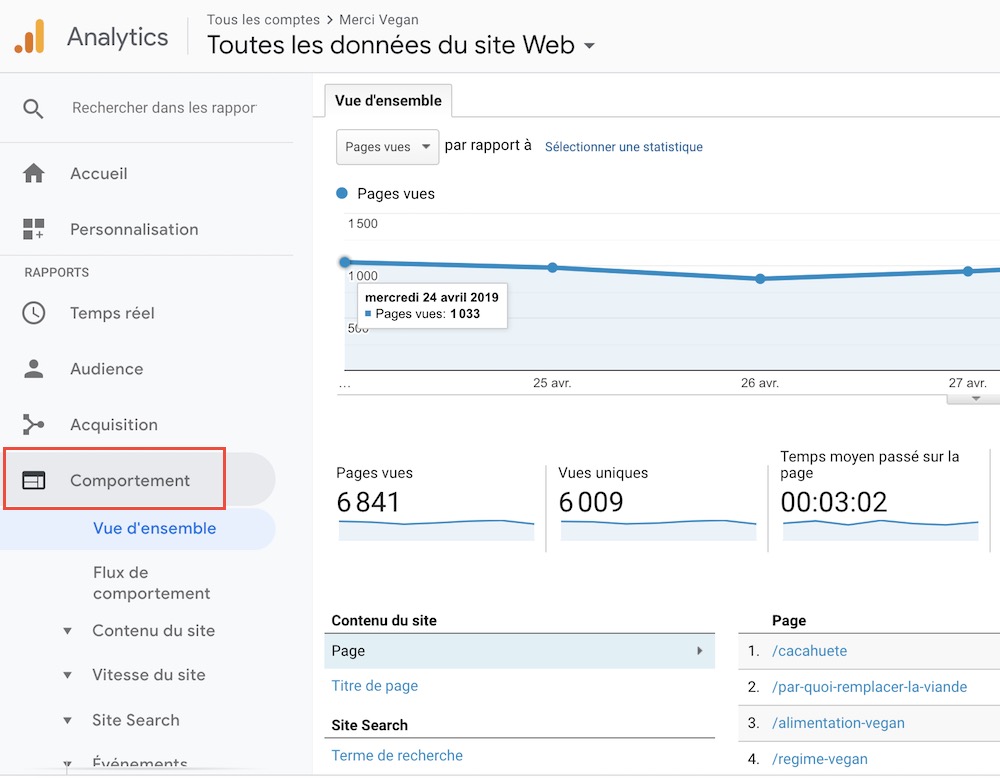The width and height of the screenshot is (1000, 778).
Task: Select the Audience person icon
Action: point(33,368)
